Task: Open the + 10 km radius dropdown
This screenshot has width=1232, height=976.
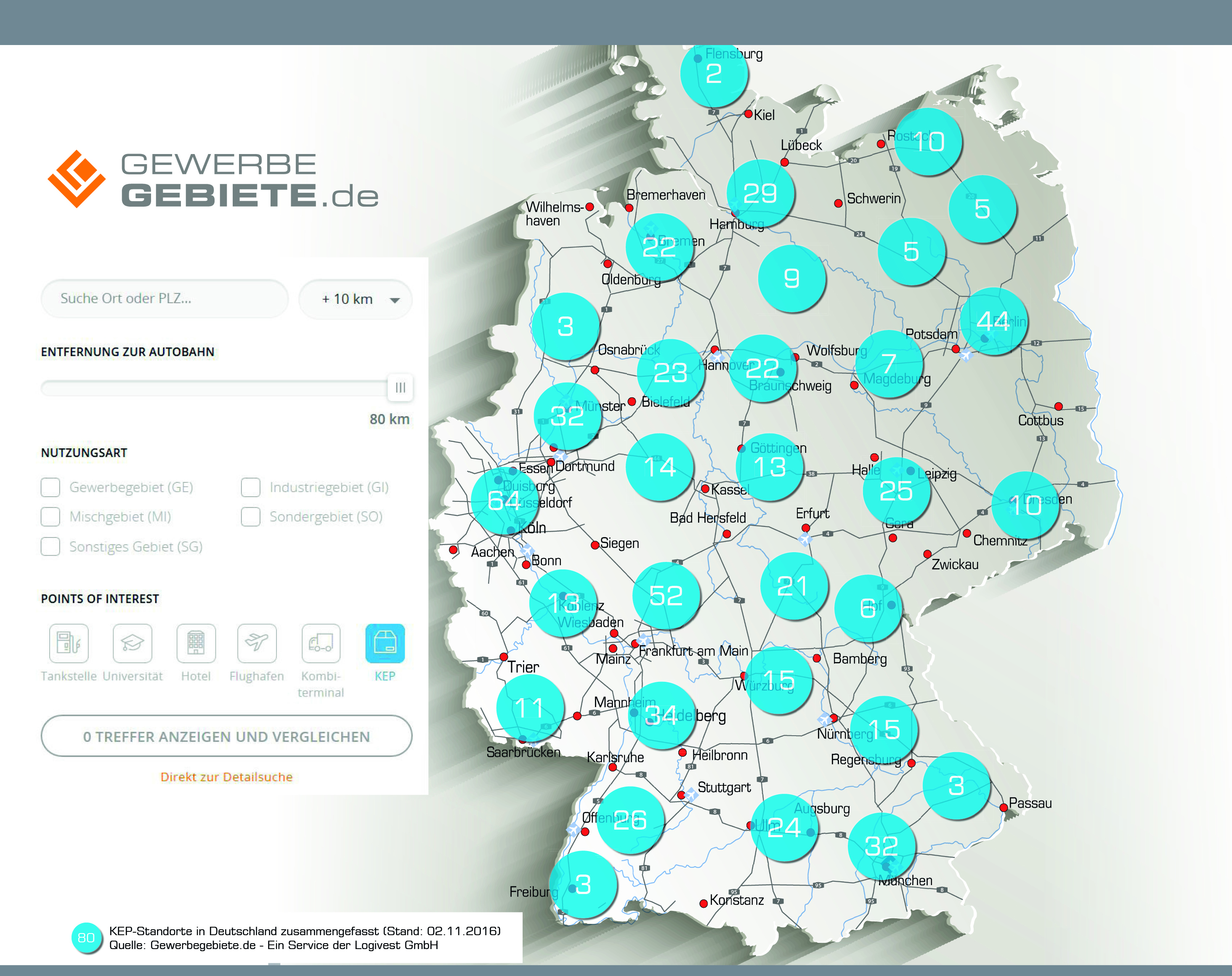Action: [x=355, y=299]
